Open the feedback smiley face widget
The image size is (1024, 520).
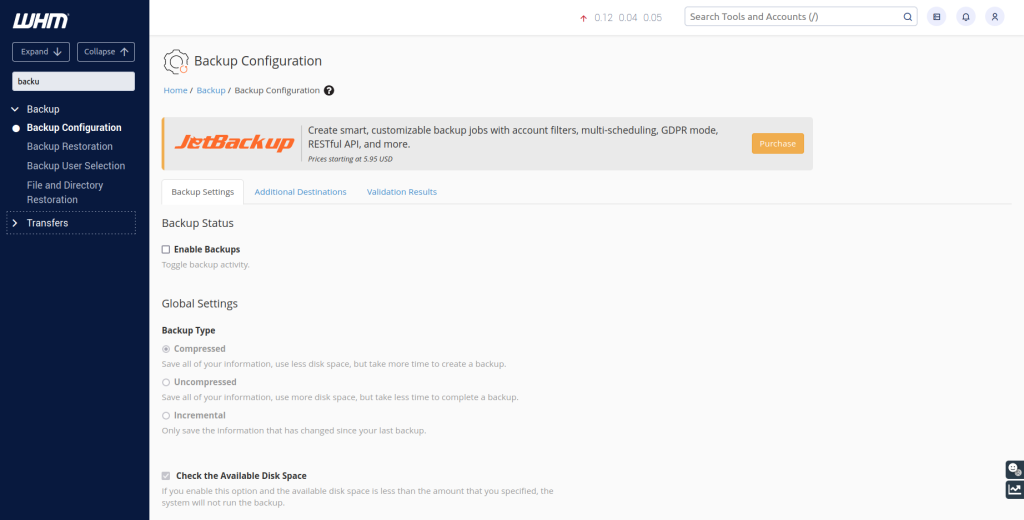[x=1014, y=469]
